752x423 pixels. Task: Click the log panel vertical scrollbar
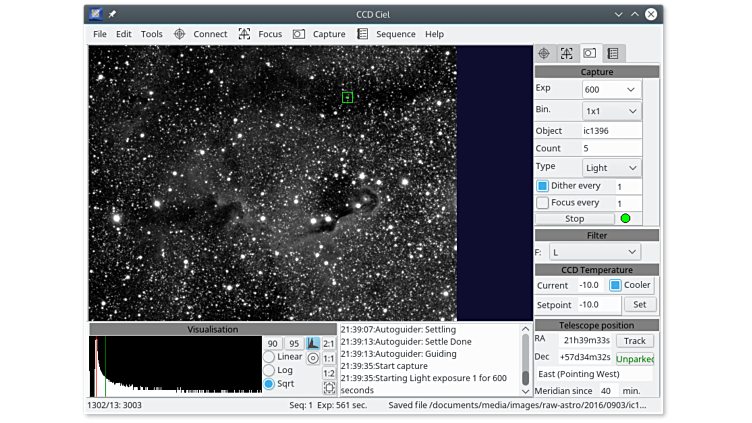(x=526, y=358)
